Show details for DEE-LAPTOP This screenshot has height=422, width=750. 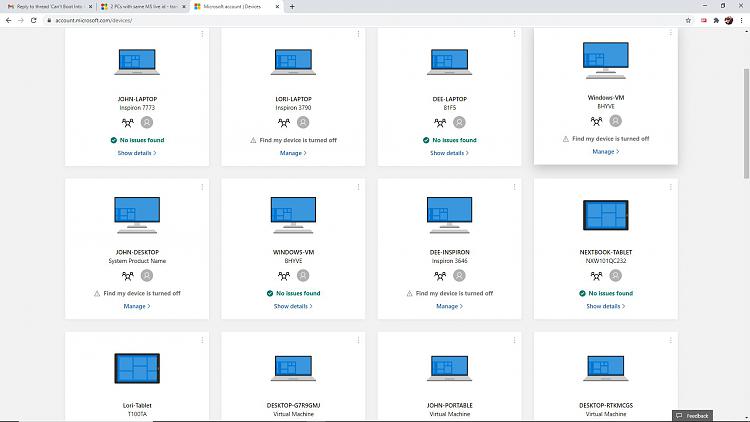coord(449,153)
